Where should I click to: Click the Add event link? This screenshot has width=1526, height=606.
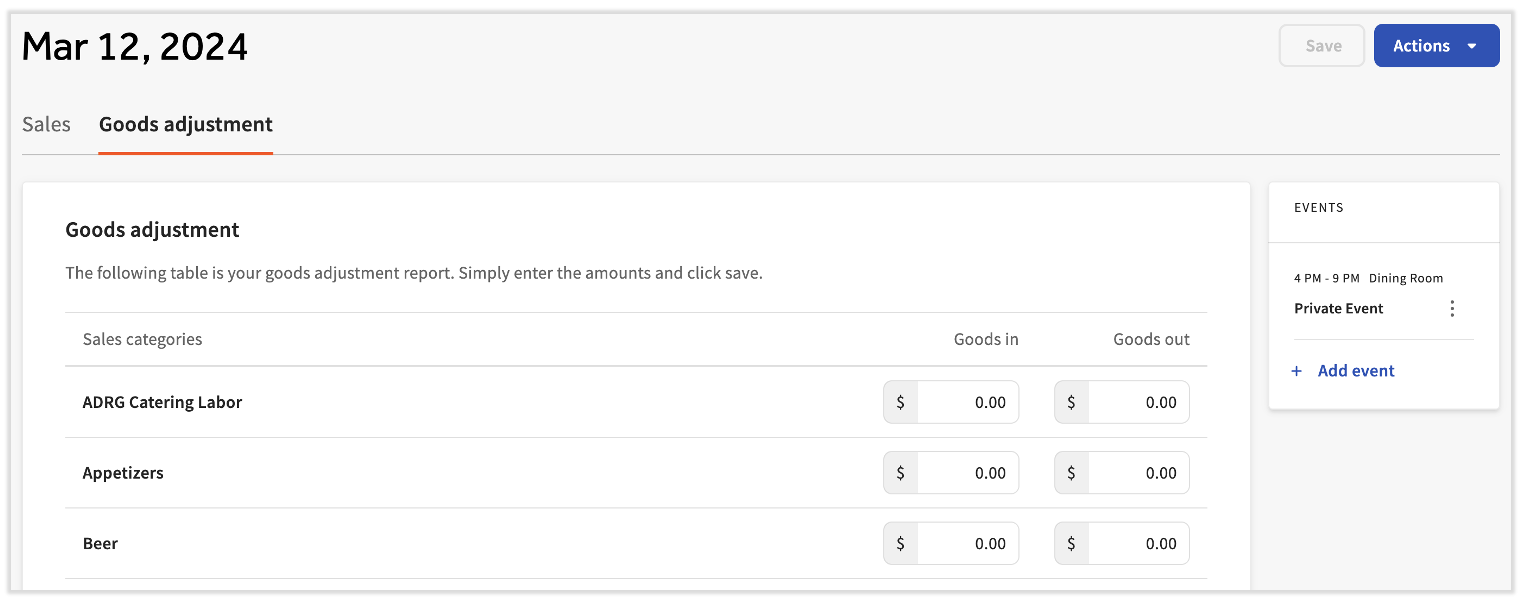pos(1356,371)
